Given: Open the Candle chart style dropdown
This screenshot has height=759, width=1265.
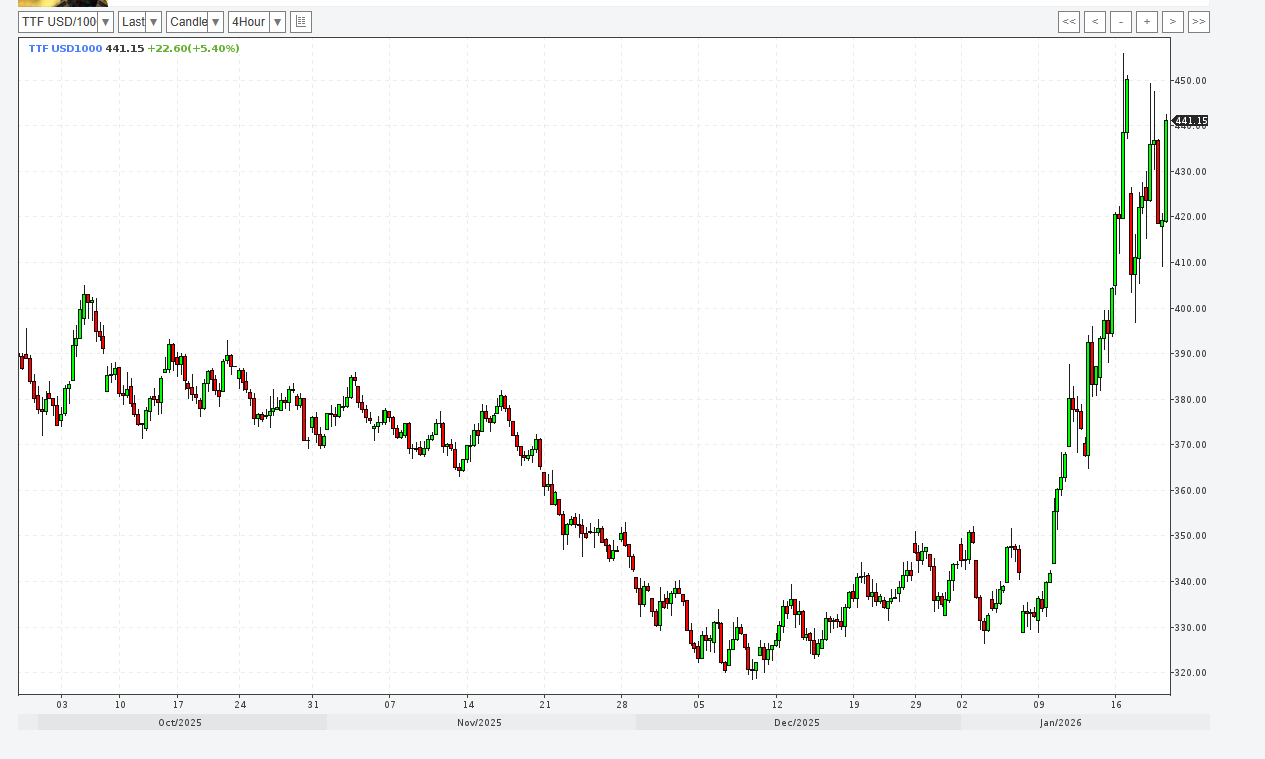Looking at the screenshot, I should click(x=194, y=22).
